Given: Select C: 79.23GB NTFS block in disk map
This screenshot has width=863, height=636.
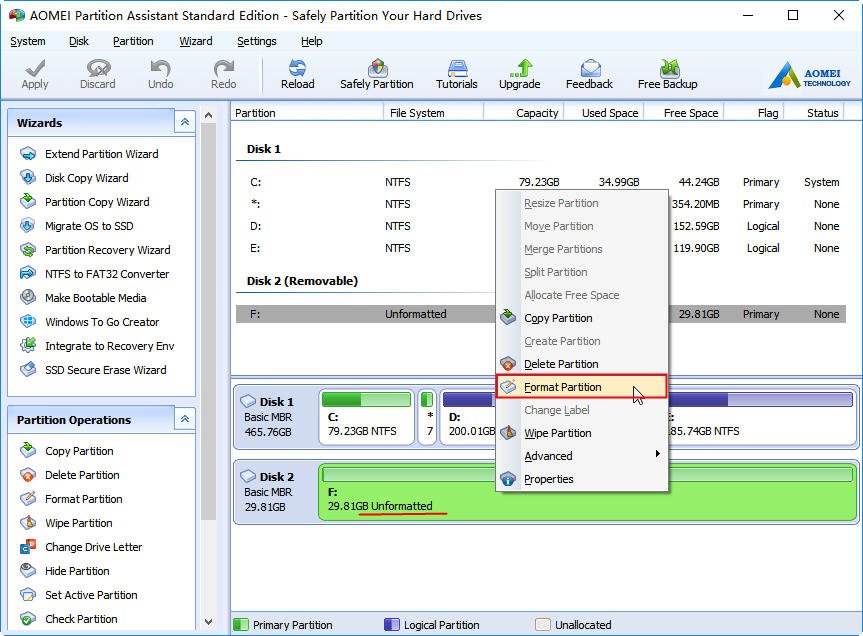Looking at the screenshot, I should pos(366,416).
